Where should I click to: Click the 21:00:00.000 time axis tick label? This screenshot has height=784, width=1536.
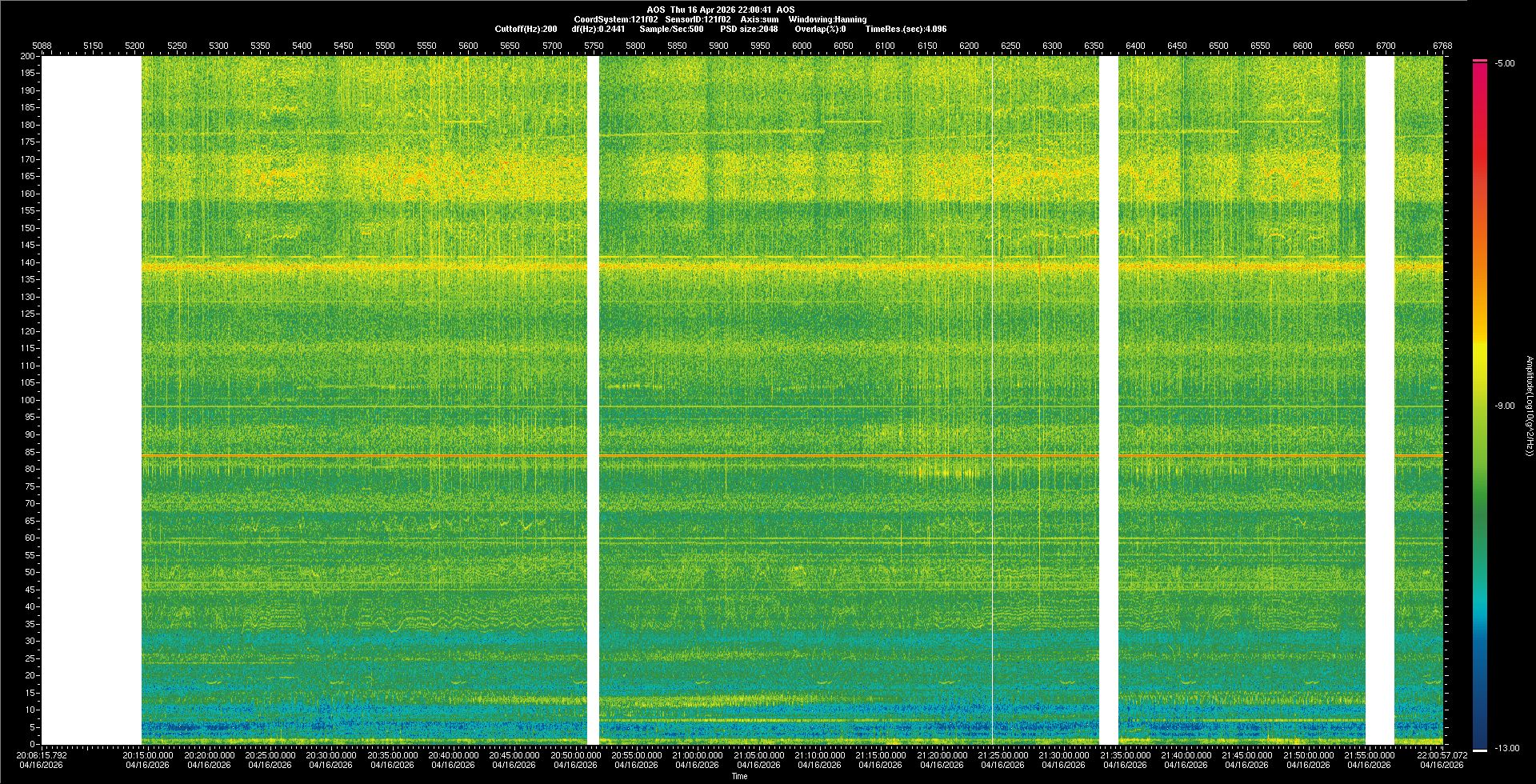pos(697,755)
